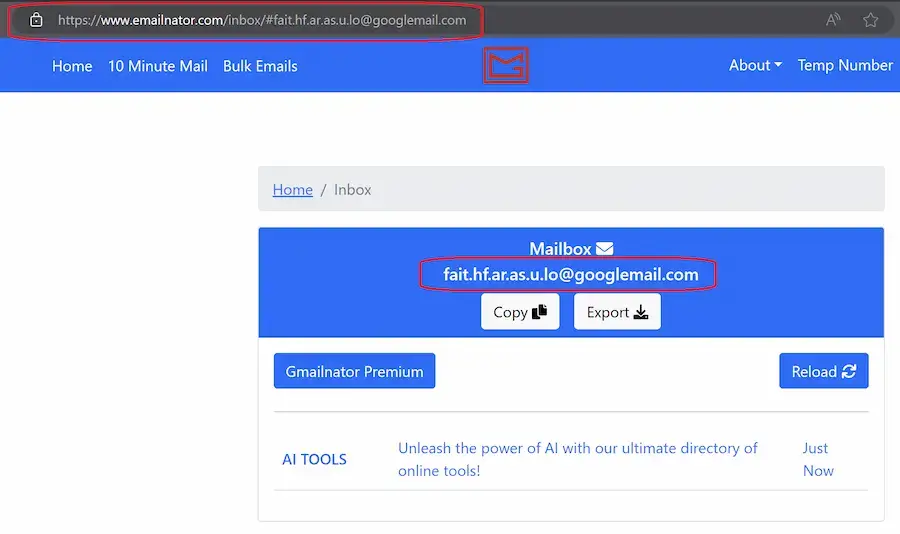This screenshot has width=900, height=534.
Task: Open the Home navigation link
Action: (72, 66)
